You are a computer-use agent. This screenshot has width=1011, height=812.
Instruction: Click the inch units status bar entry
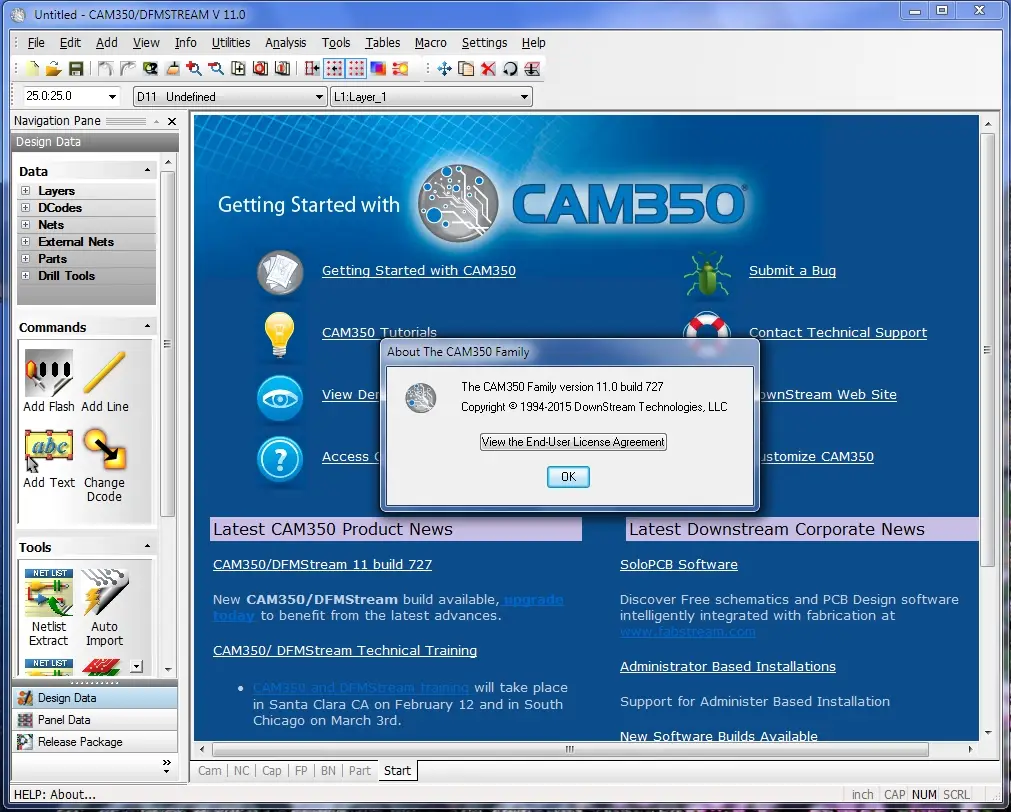click(x=862, y=795)
